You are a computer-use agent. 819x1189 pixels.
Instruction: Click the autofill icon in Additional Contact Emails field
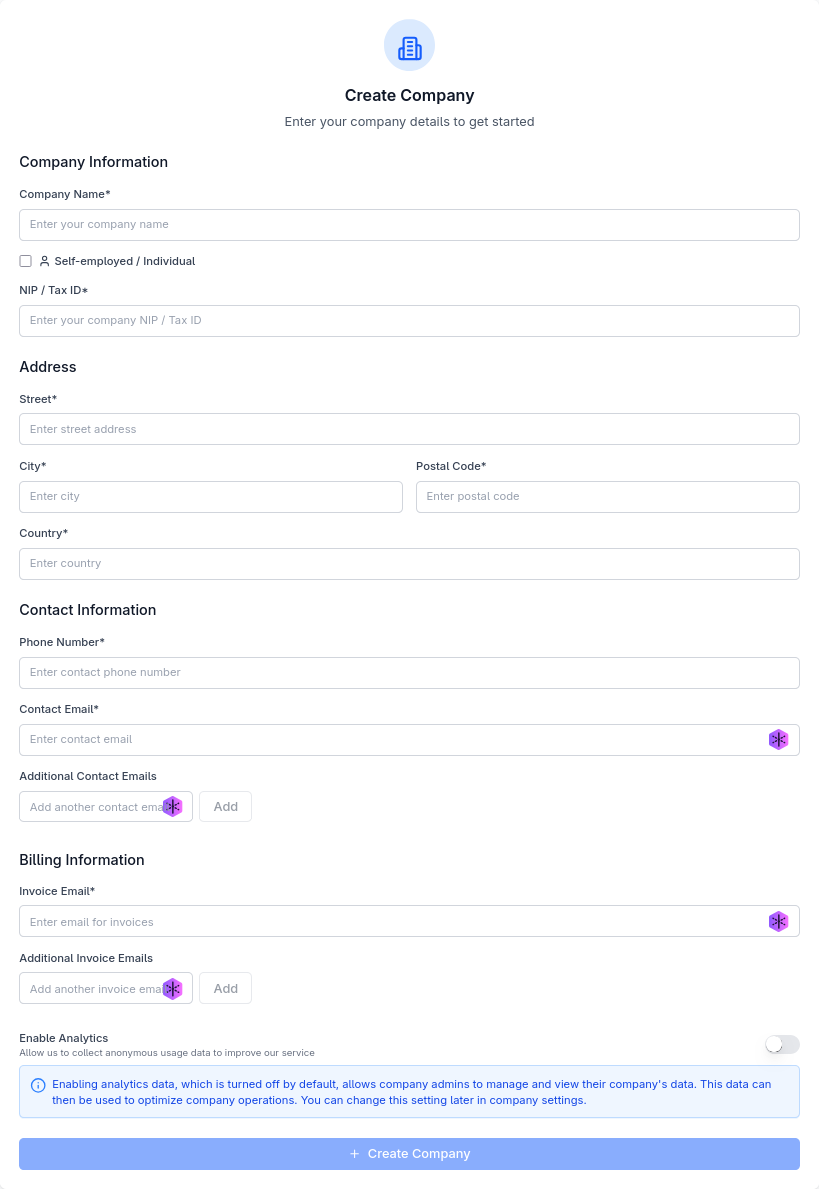pyautogui.click(x=172, y=806)
